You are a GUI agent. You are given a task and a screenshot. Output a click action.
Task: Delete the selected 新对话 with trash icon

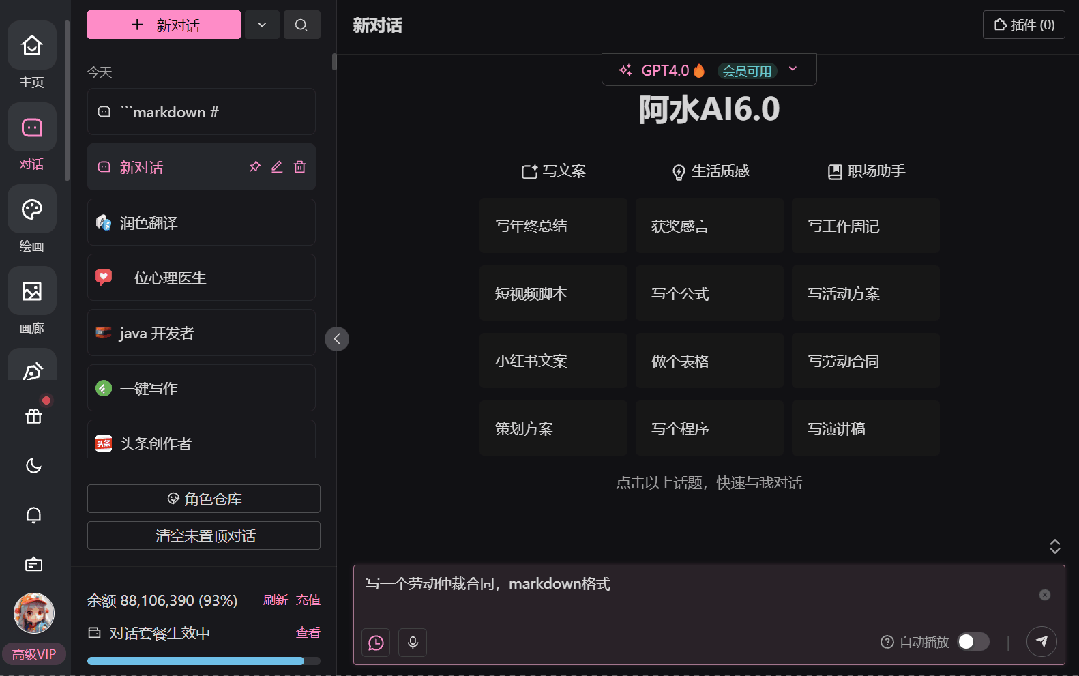299,167
